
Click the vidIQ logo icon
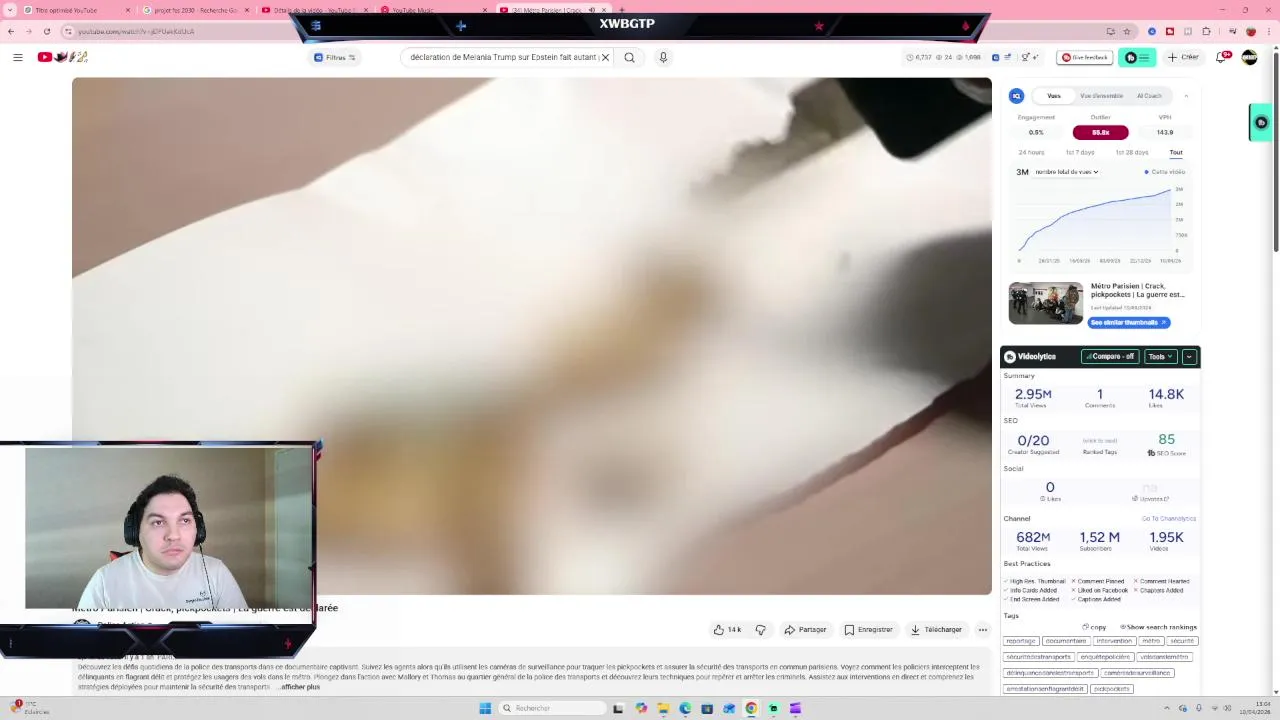pyautogui.click(x=1016, y=96)
